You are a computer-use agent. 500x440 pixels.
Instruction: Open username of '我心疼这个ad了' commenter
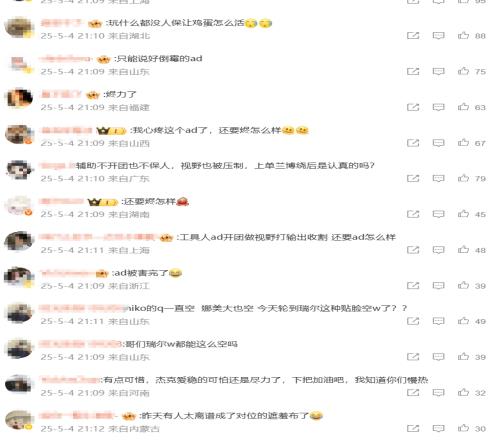pos(66,130)
